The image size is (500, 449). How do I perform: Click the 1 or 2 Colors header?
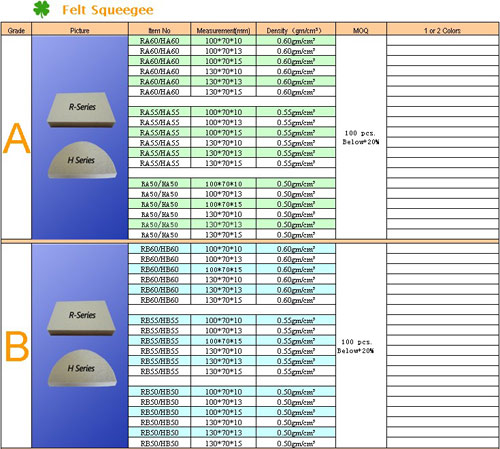click(x=442, y=30)
